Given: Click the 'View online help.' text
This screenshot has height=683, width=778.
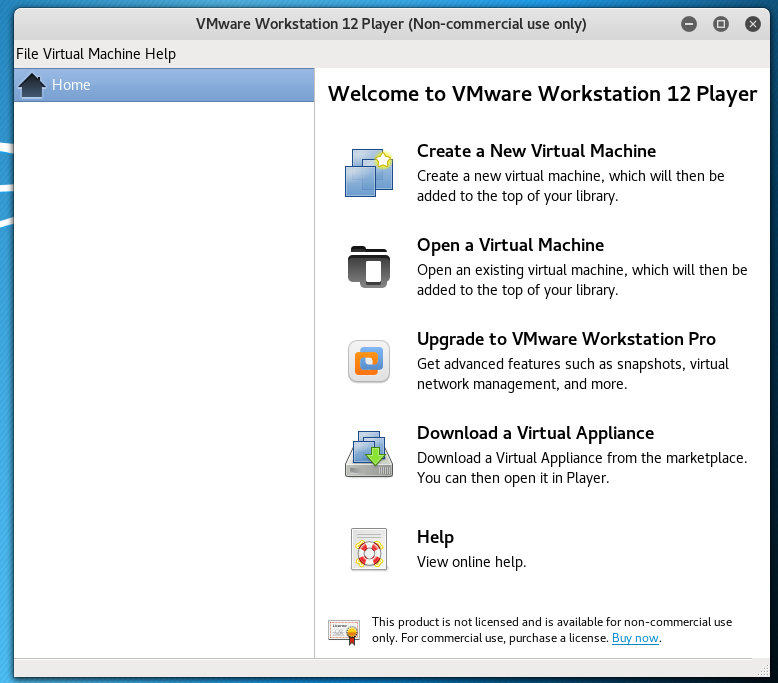Looking at the screenshot, I should [x=471, y=562].
